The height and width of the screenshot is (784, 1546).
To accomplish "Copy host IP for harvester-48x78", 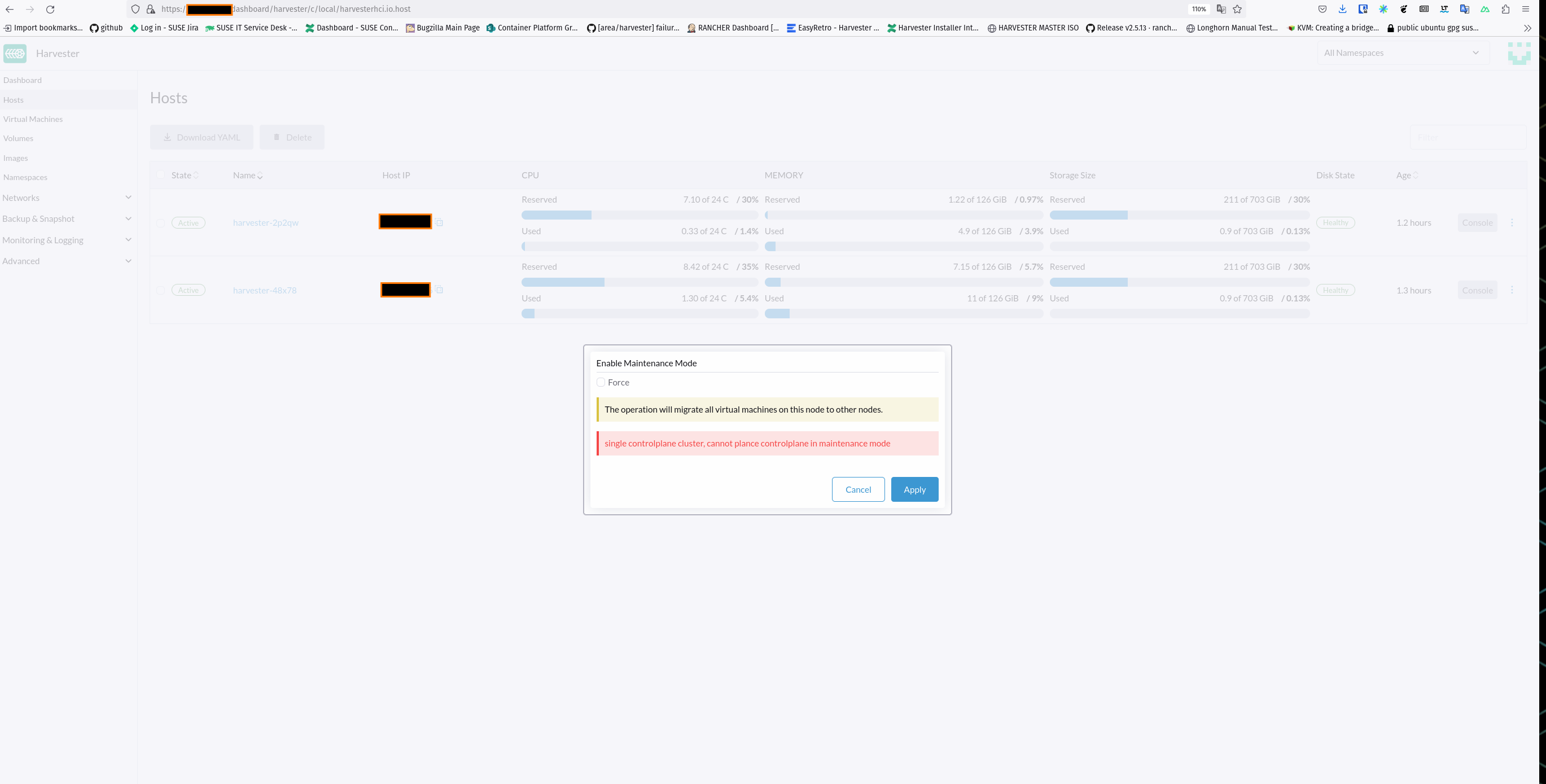I will (x=439, y=290).
